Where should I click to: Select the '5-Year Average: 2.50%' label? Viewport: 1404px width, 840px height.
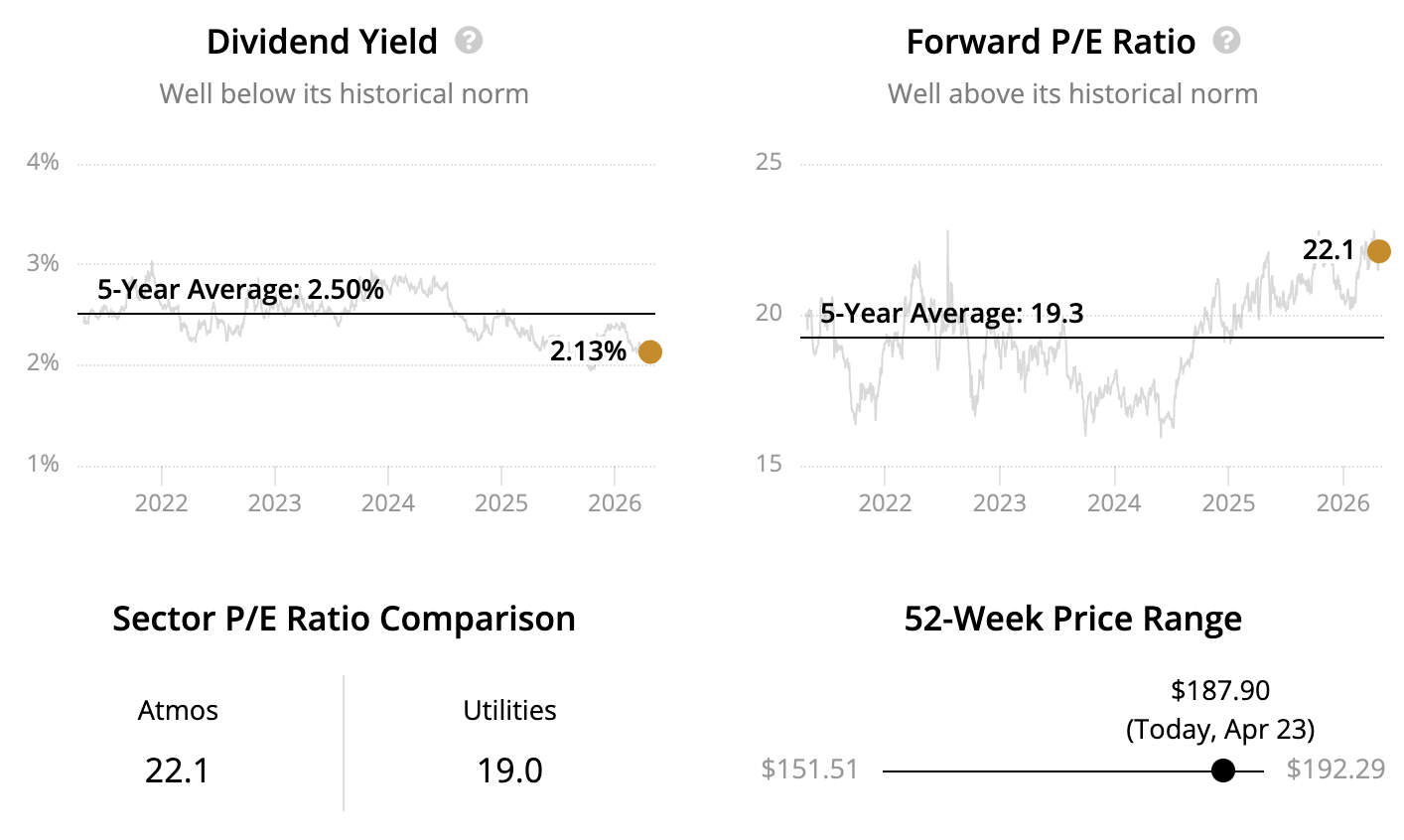[240, 290]
